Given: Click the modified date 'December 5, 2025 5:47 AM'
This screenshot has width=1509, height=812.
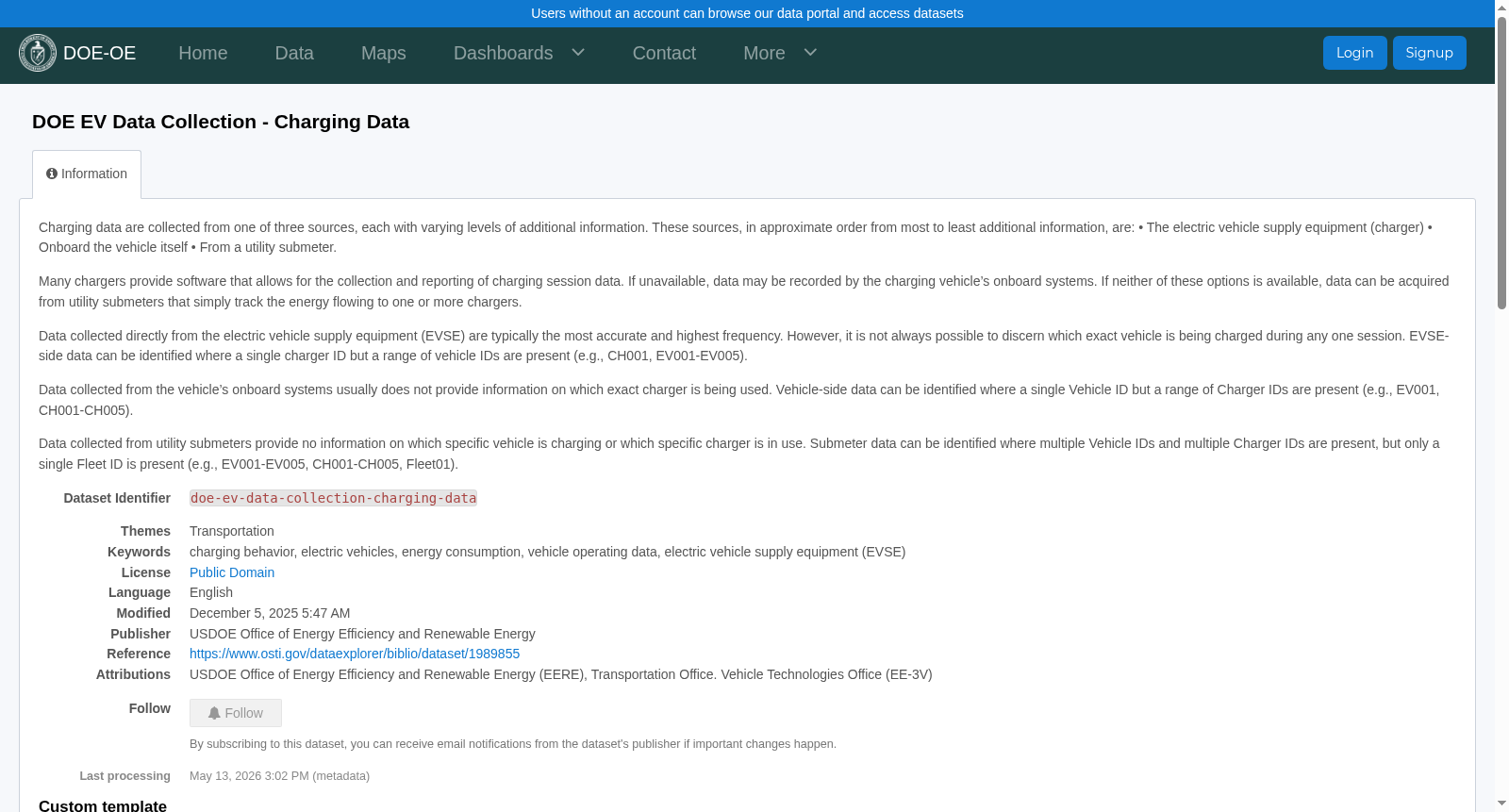Looking at the screenshot, I should click(270, 613).
